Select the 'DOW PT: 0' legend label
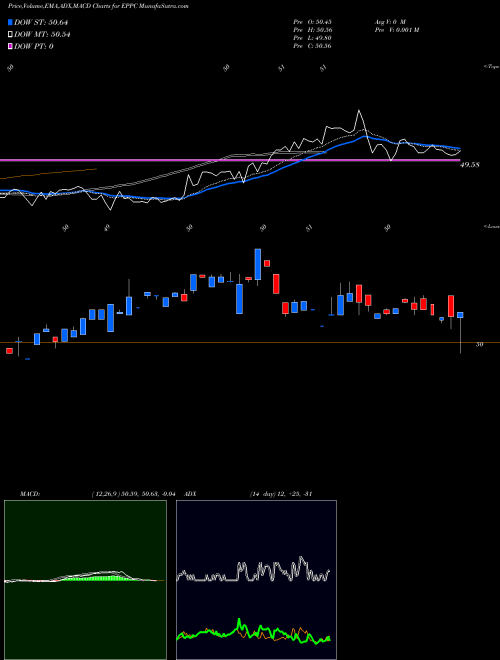Screen dimensions: 500x660 (33, 46)
